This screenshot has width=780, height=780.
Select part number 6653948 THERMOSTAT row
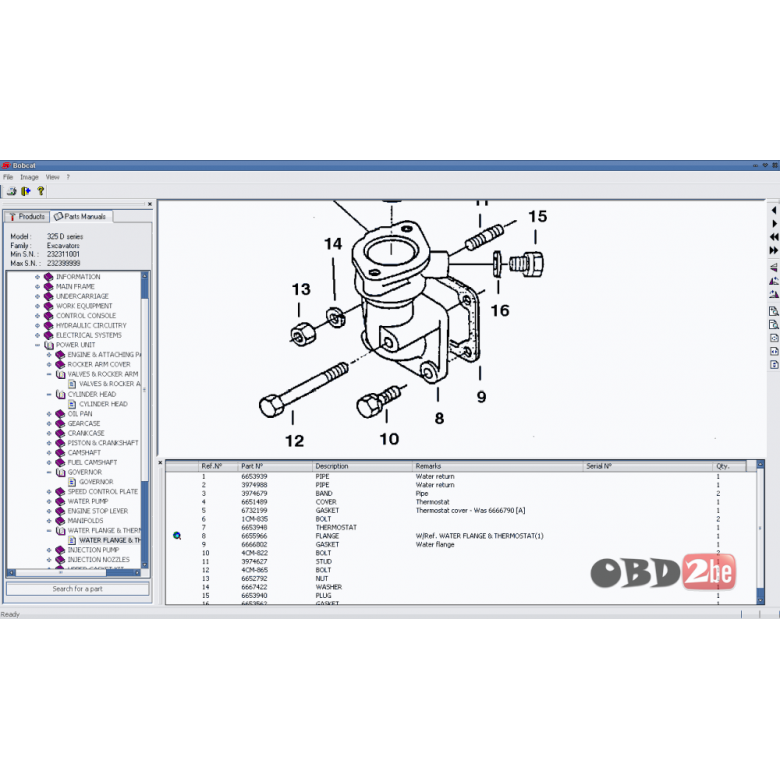460,527
